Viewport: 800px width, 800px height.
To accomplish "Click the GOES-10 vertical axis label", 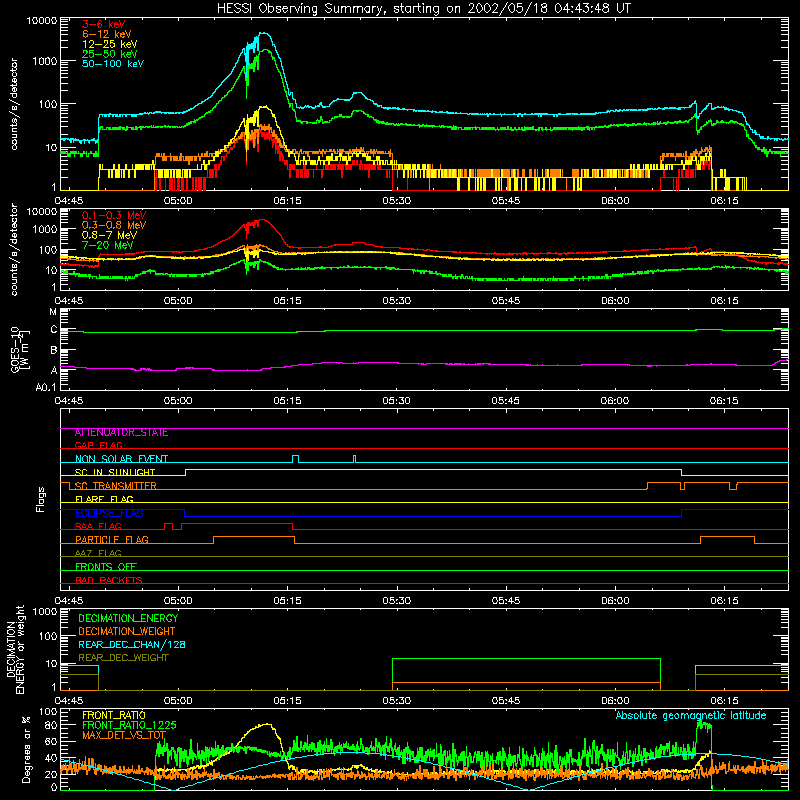I will 19,350.
